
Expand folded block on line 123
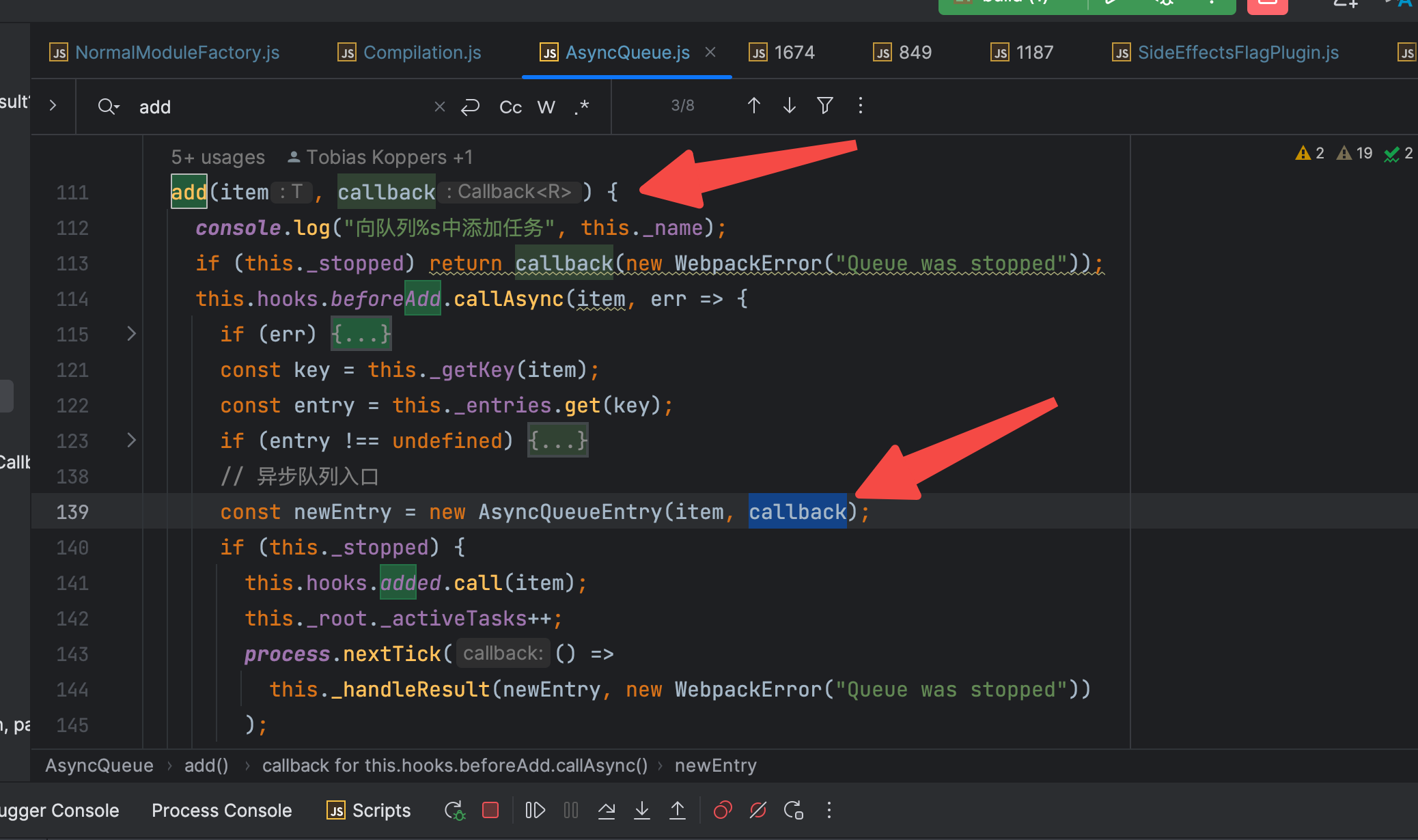(132, 440)
